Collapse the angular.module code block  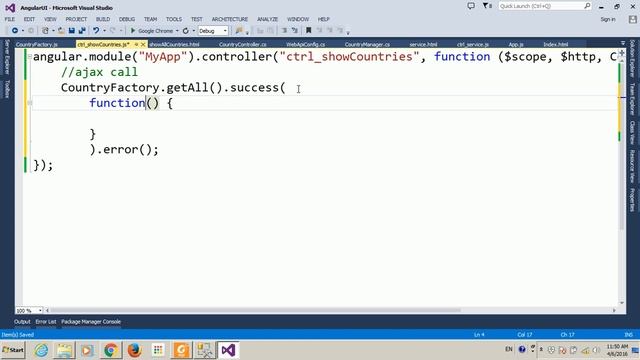point(29,57)
